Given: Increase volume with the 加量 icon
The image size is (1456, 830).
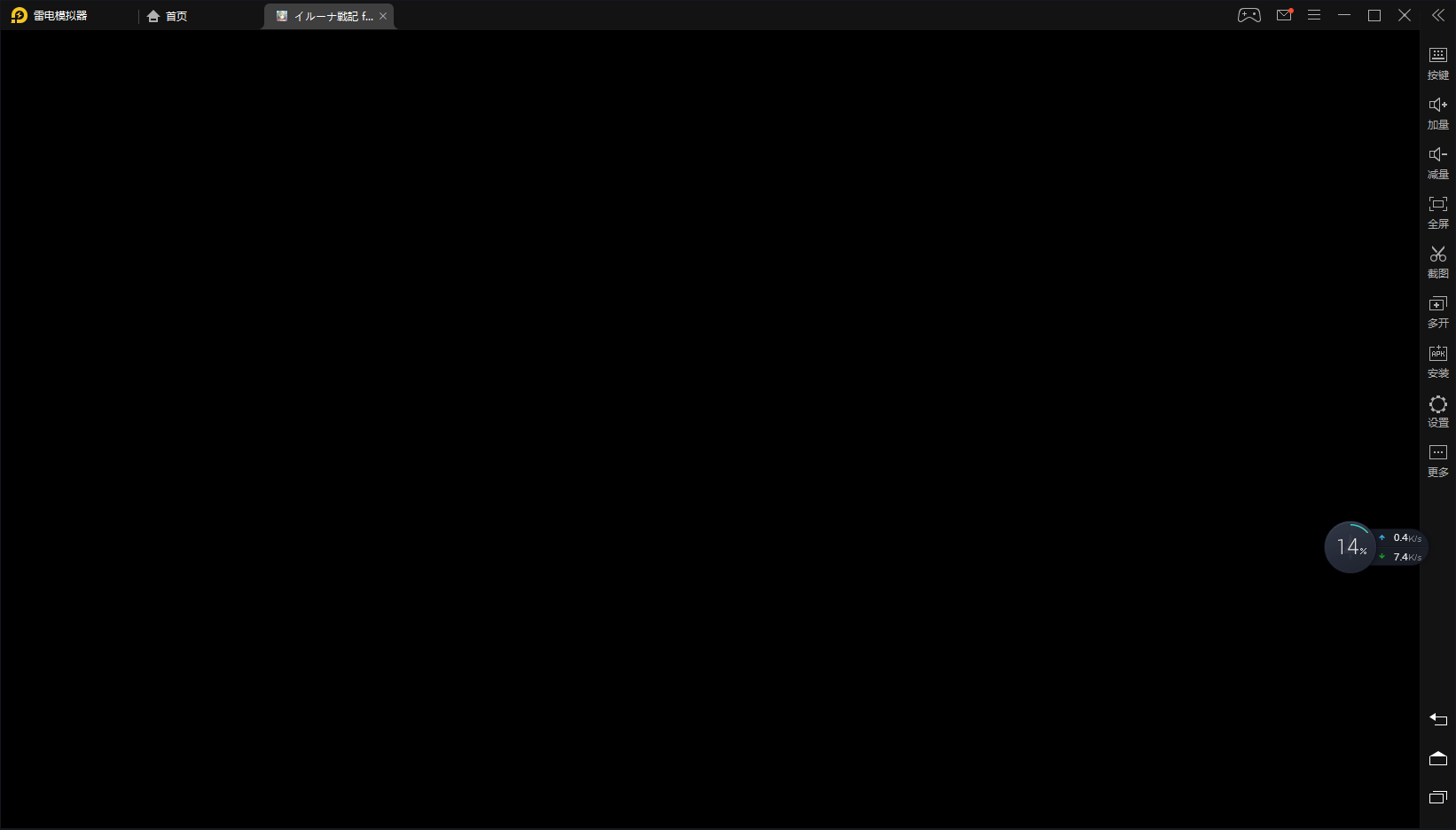Looking at the screenshot, I should pyautogui.click(x=1437, y=112).
